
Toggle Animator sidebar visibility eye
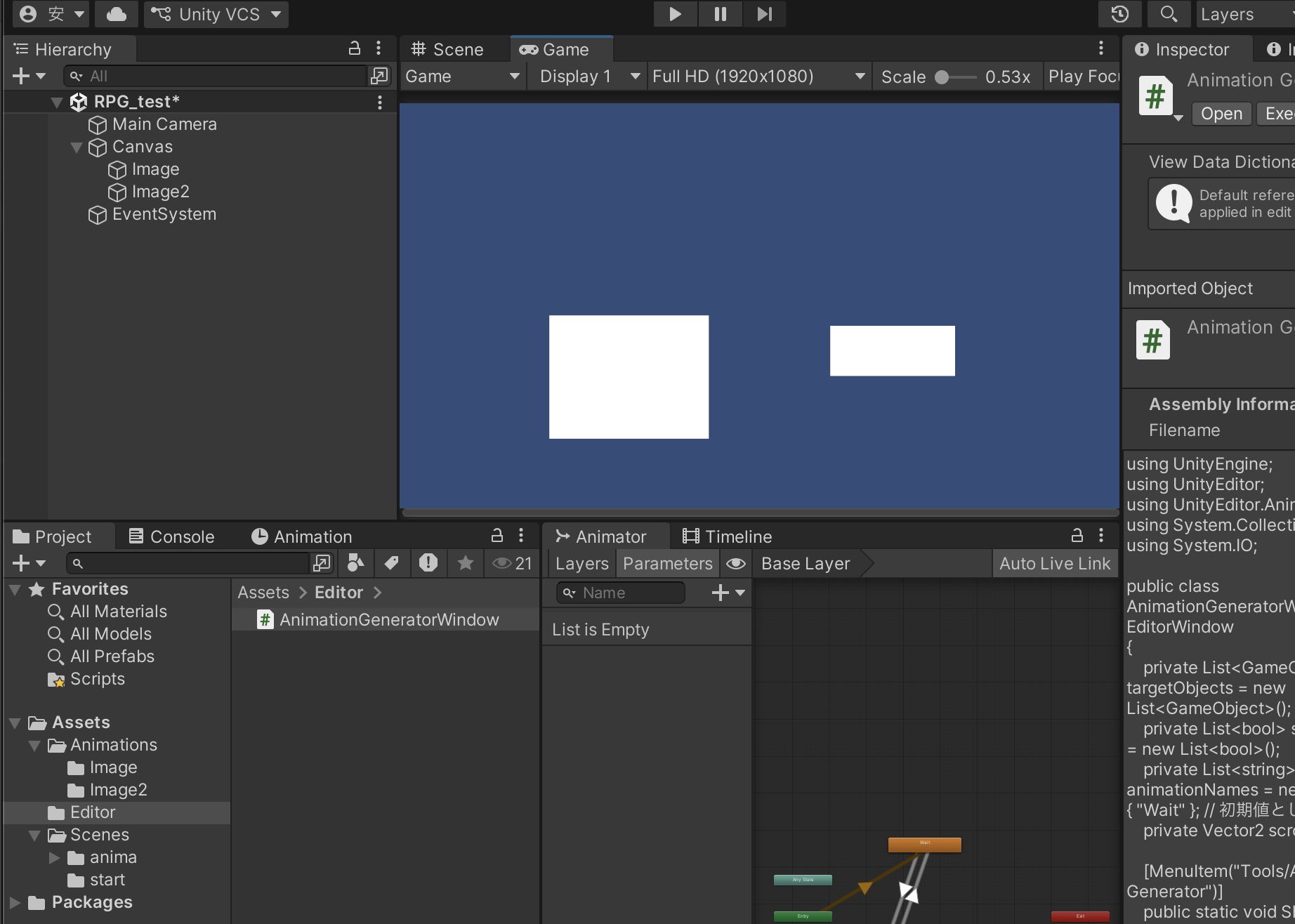click(x=735, y=564)
